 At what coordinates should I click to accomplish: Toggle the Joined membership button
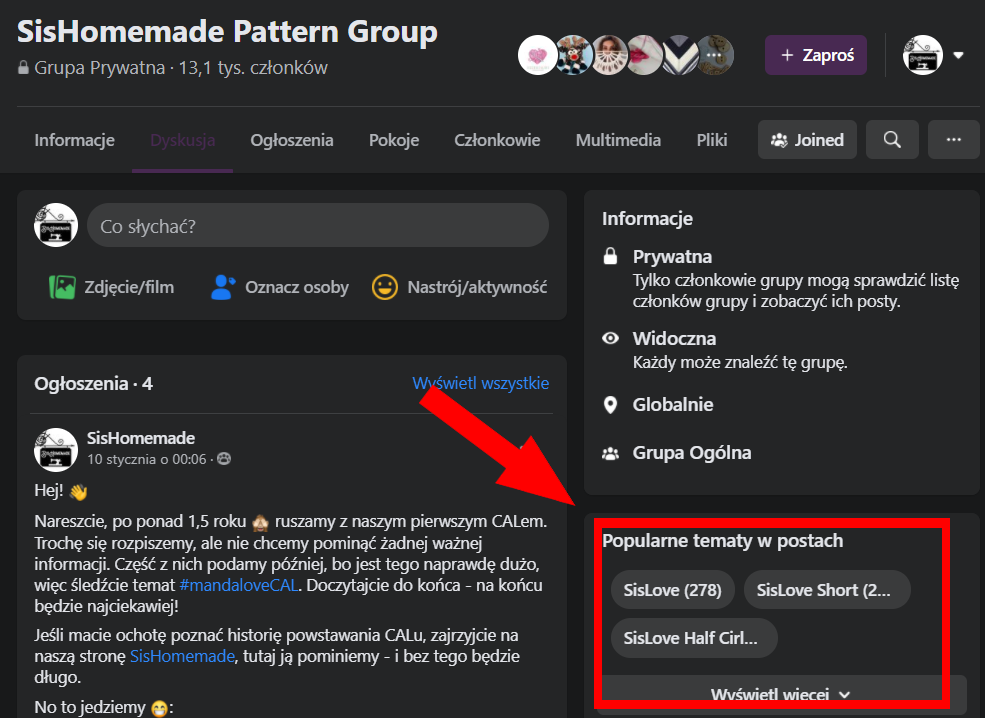(x=806, y=140)
